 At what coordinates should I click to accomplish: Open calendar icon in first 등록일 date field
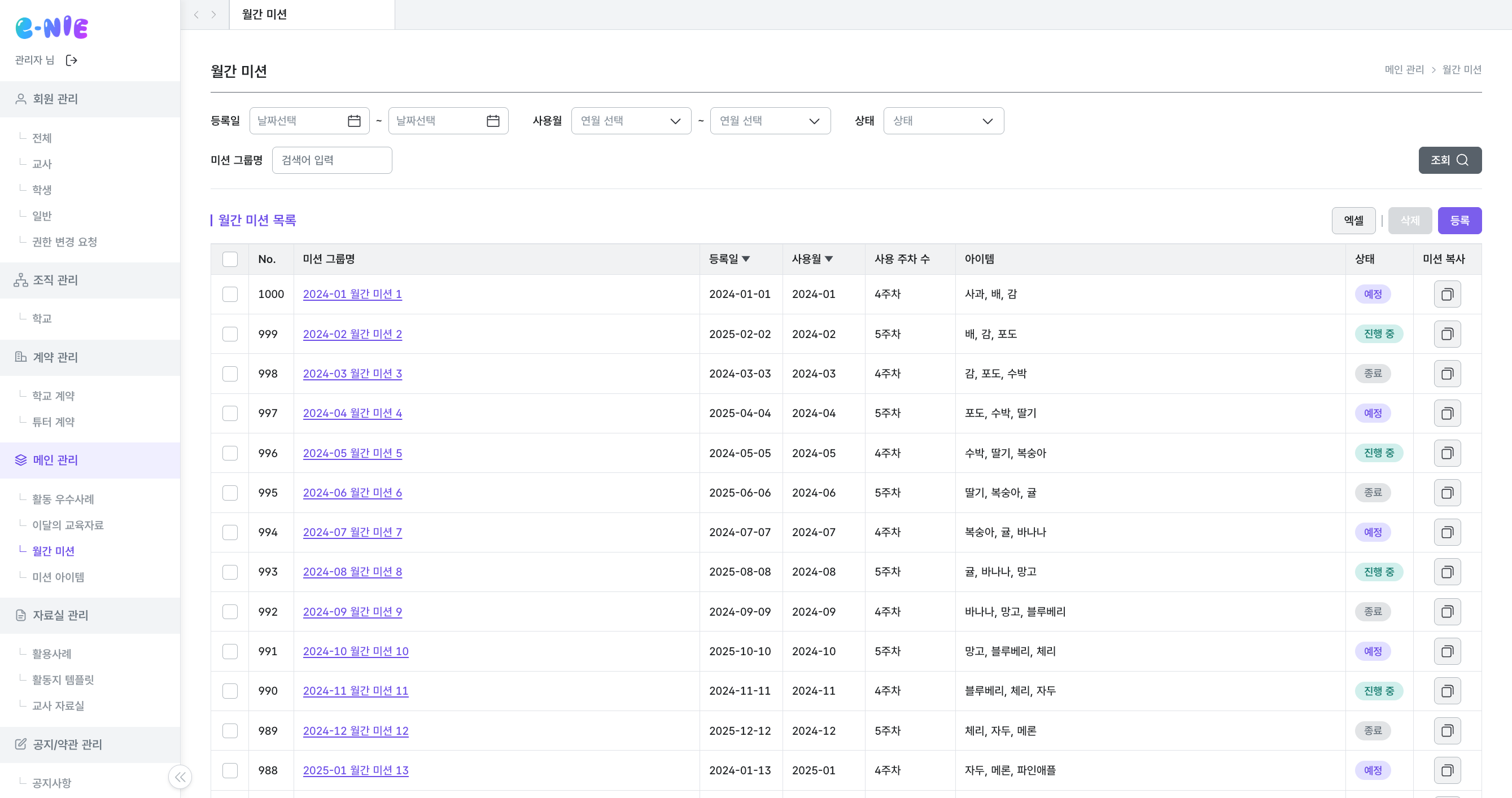(354, 121)
